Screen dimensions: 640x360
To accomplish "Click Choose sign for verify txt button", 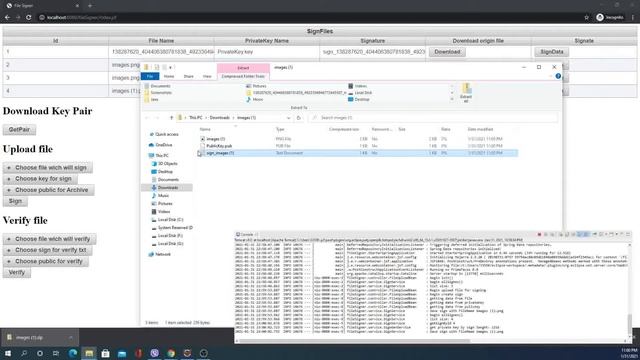I will pyautogui.click(x=47, y=250).
